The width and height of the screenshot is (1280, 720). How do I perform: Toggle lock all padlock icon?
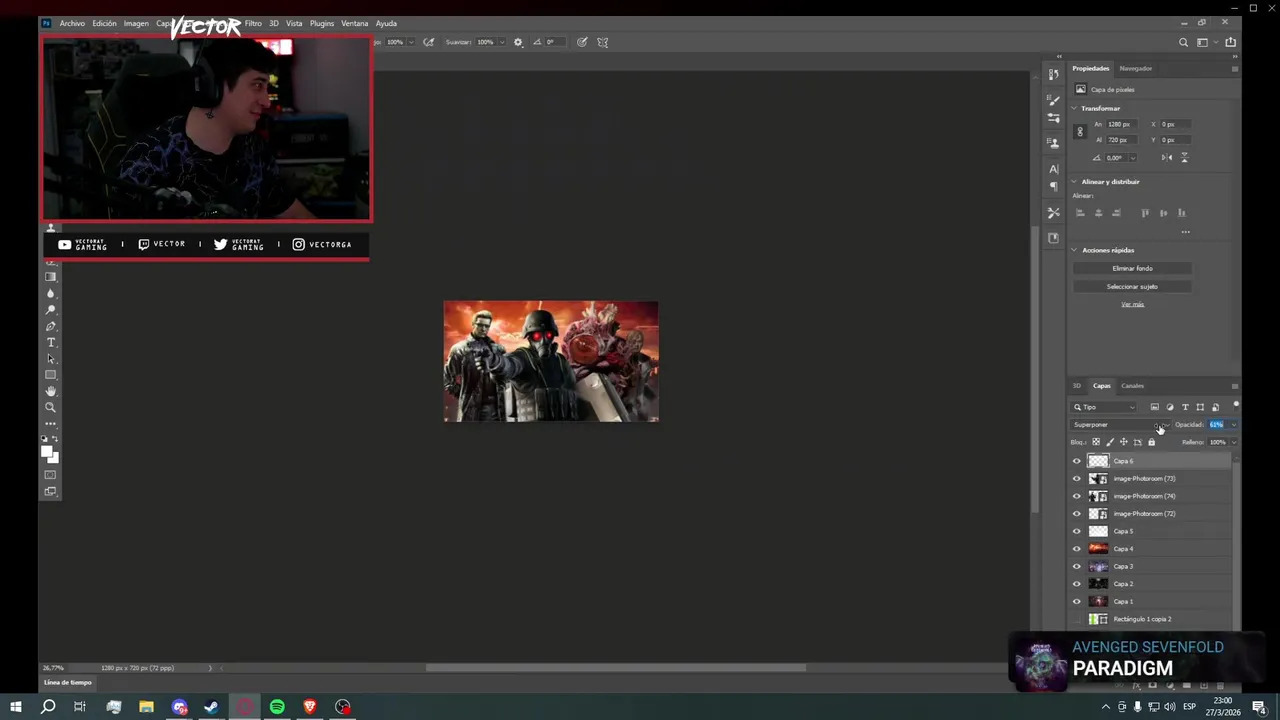(x=1151, y=442)
